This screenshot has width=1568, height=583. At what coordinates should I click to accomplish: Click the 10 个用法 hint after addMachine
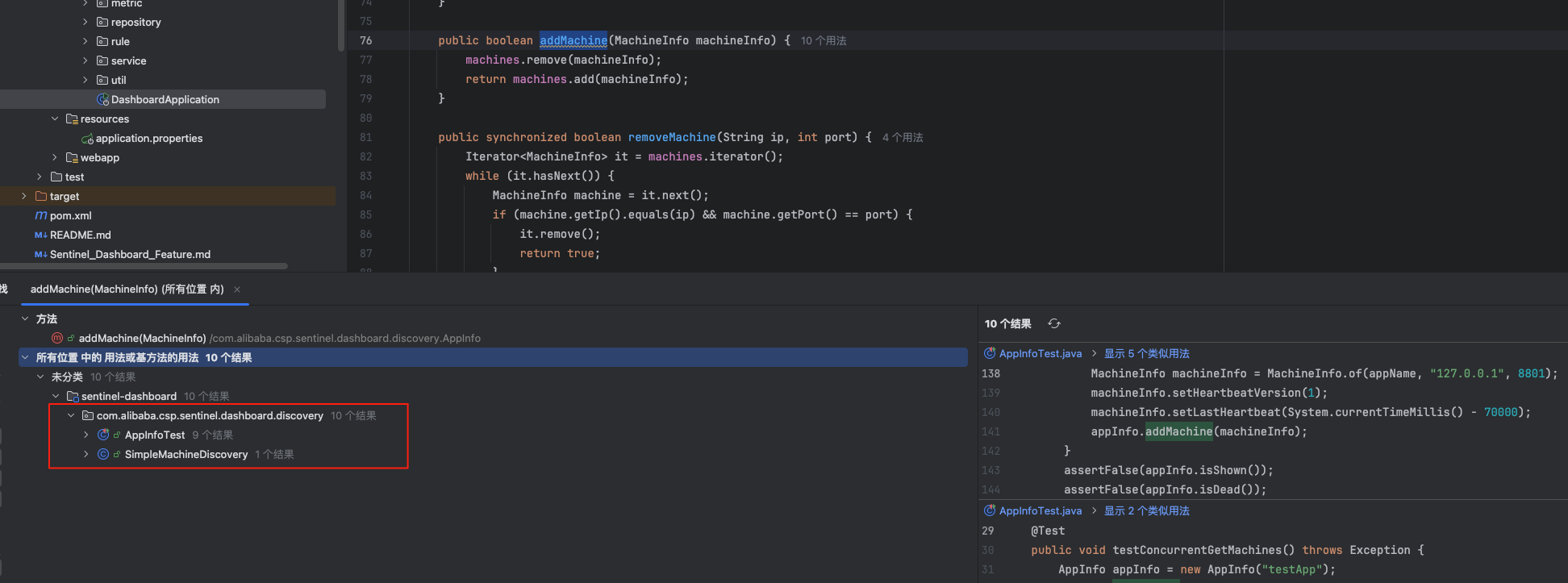click(824, 40)
